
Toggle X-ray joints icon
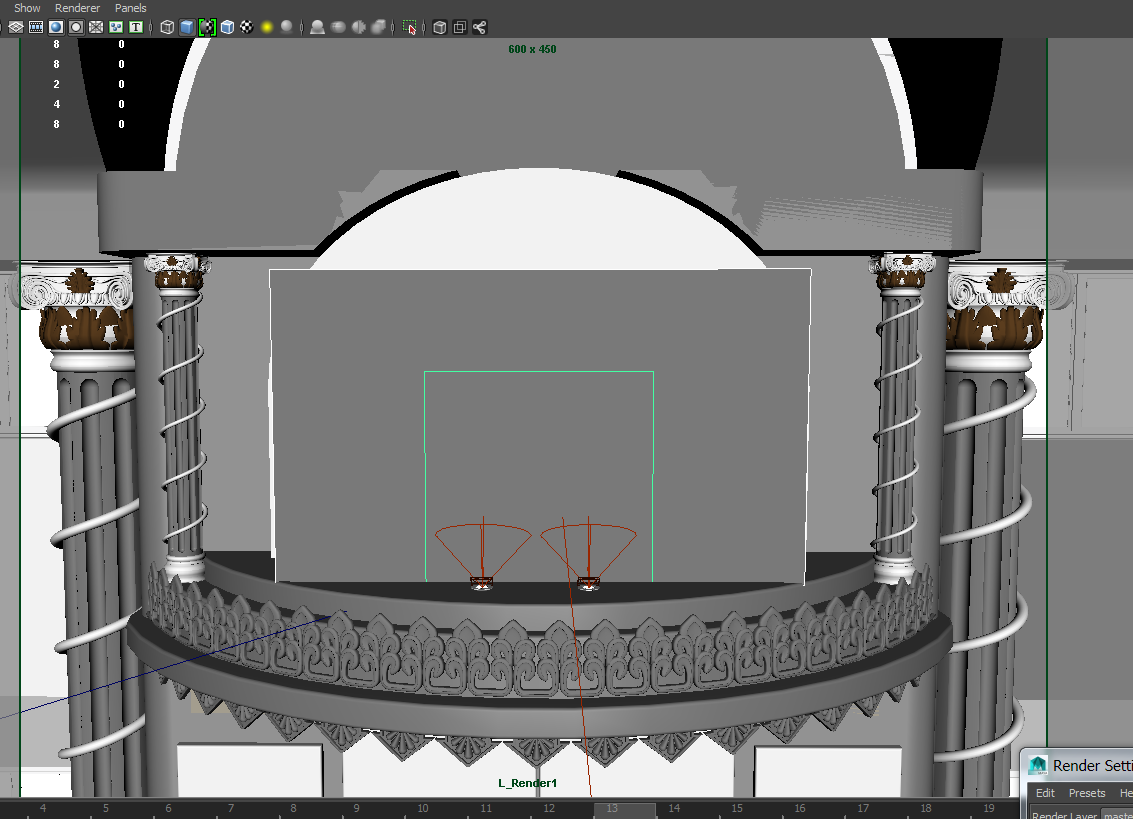pos(479,27)
